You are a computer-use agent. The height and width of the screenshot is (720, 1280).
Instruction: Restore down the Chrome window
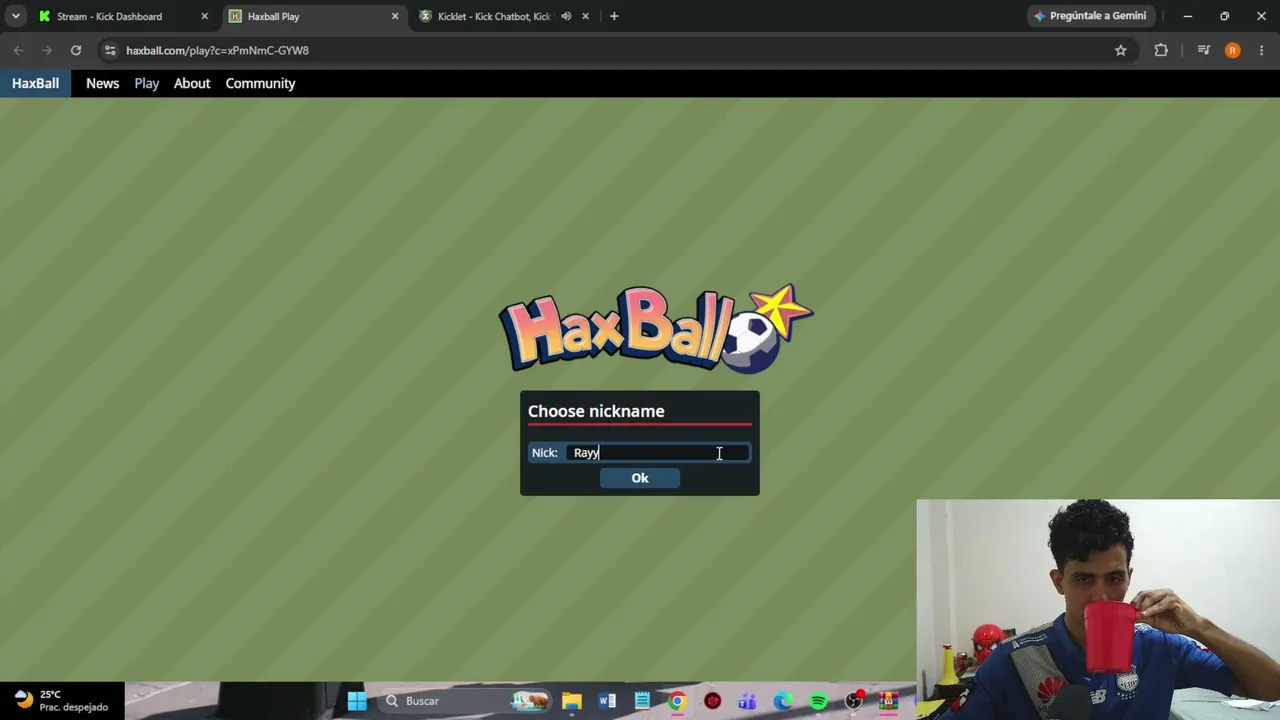pyautogui.click(x=1224, y=16)
